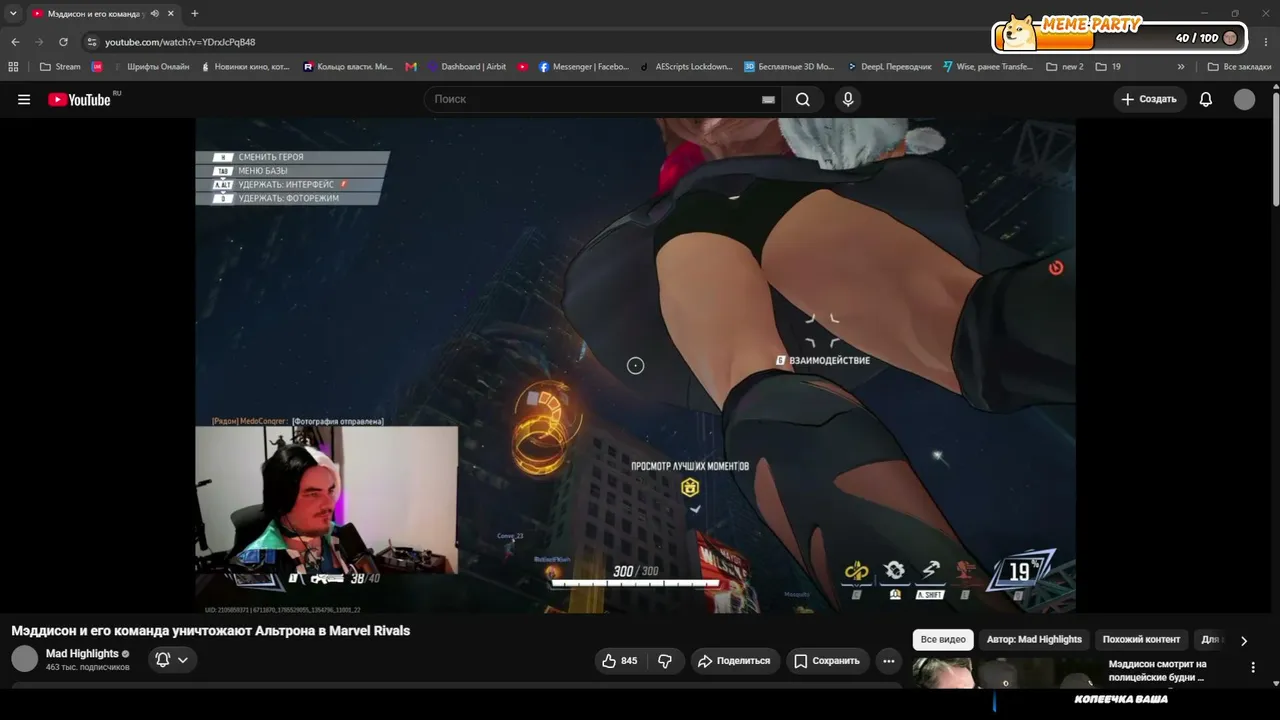Click the browser address bar URL
The width and height of the screenshot is (1280, 720).
click(180, 42)
